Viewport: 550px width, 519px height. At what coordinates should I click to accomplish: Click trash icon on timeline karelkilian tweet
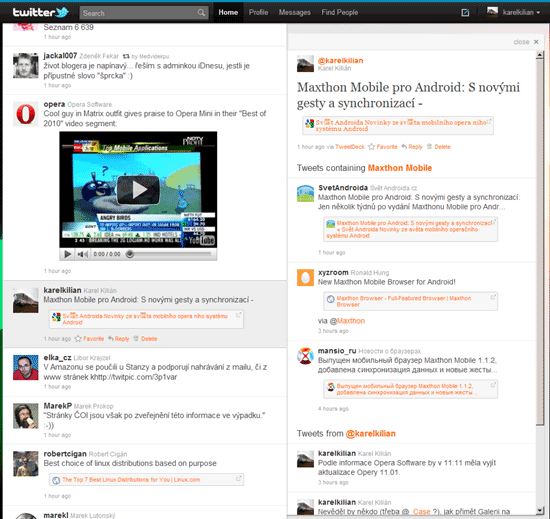click(x=136, y=338)
